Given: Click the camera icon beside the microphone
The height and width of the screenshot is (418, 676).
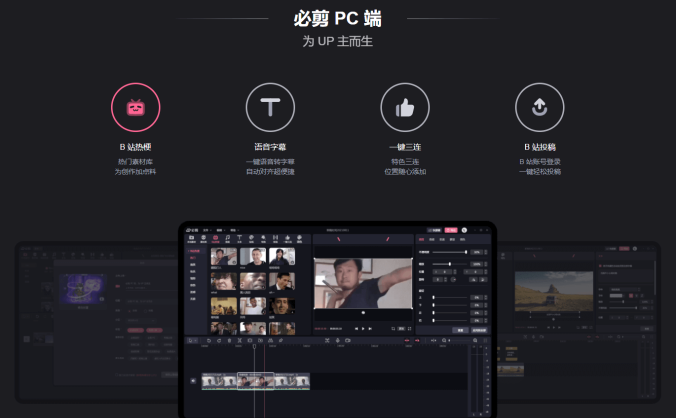Looking at the screenshot, I should tap(348, 340).
